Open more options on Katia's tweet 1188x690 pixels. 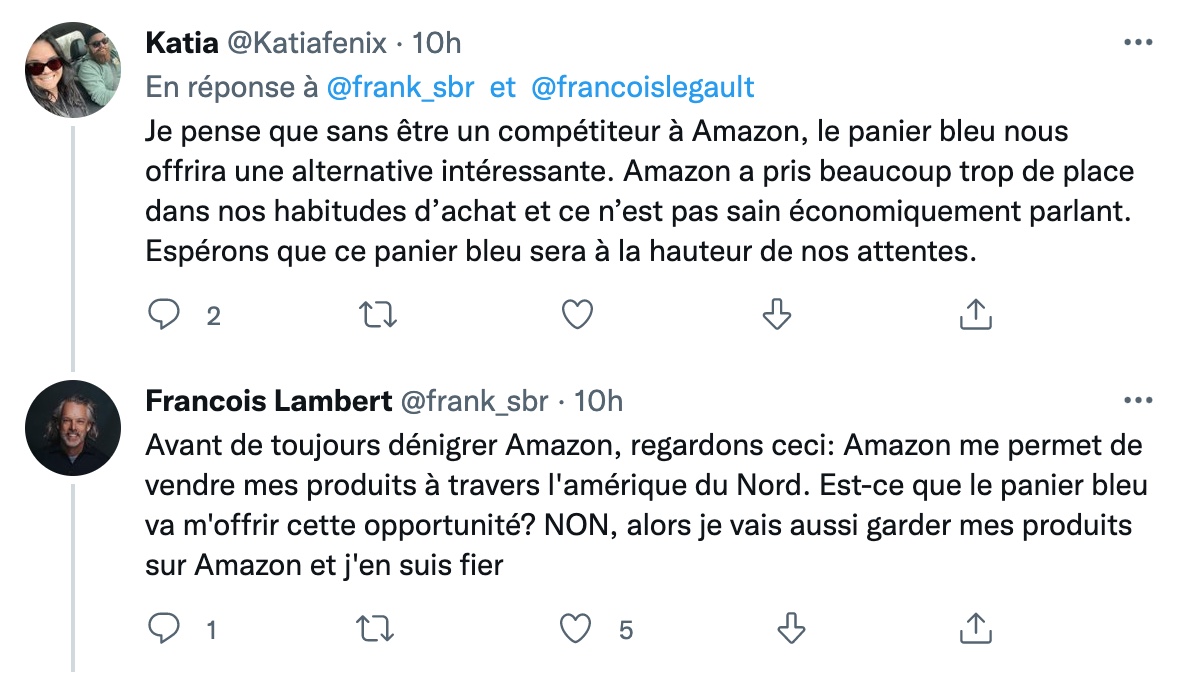tap(1138, 43)
